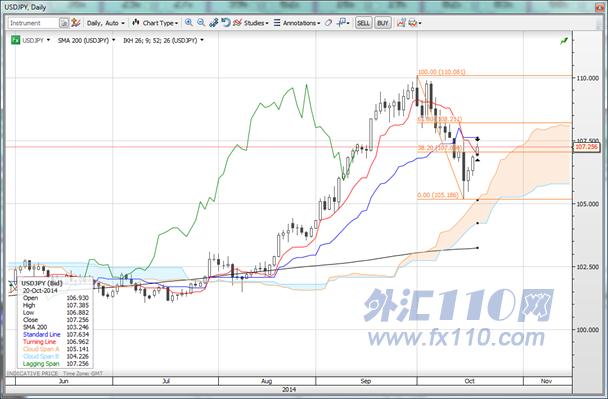608x399 pixels.
Task: Click the instrument browse button icon
Action: tap(64, 23)
